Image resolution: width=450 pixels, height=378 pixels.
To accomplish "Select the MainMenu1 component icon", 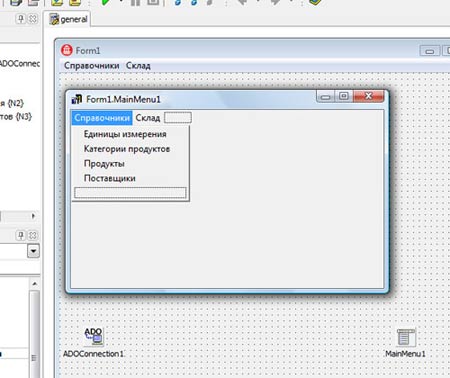I will click(406, 338).
